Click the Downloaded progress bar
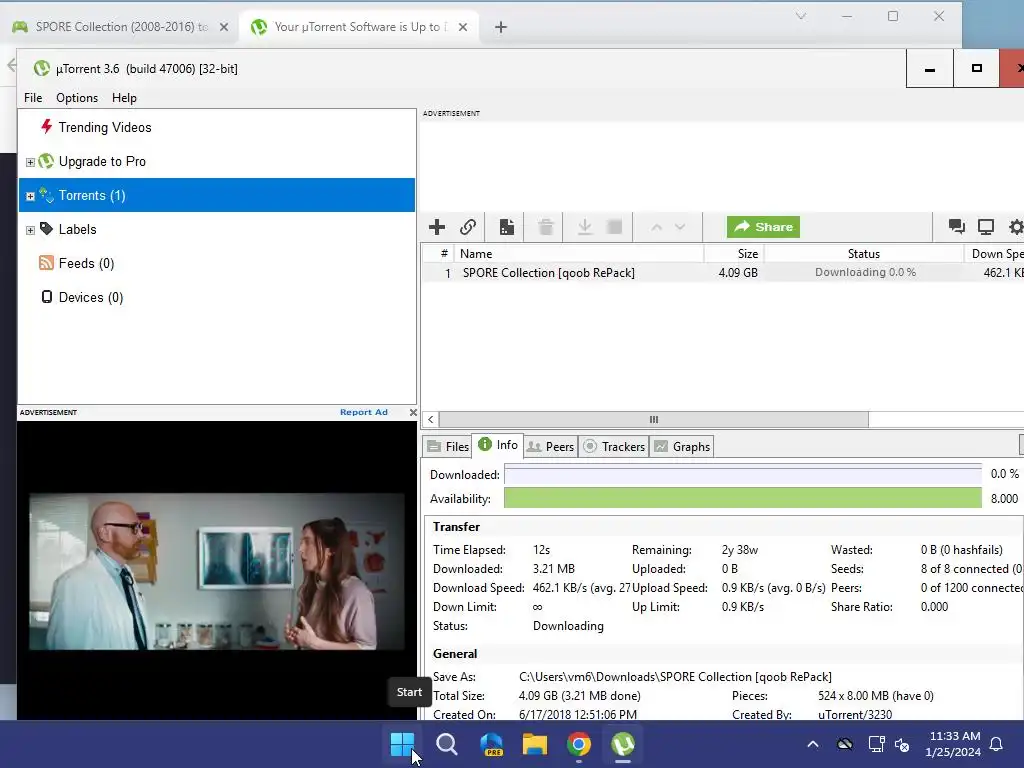Viewport: 1024px width, 768px height. pos(743,475)
